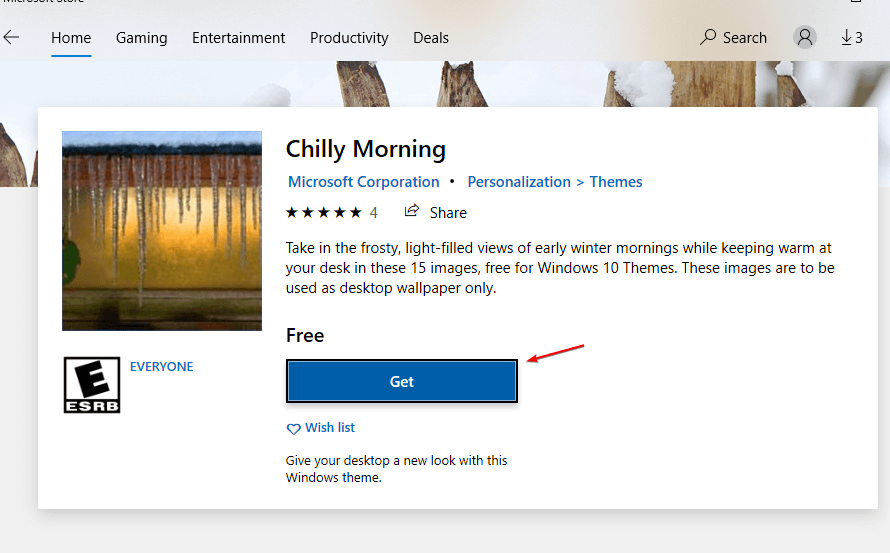This screenshot has width=890, height=553.
Task: Click the rating count 4
Action: pyautogui.click(x=373, y=212)
